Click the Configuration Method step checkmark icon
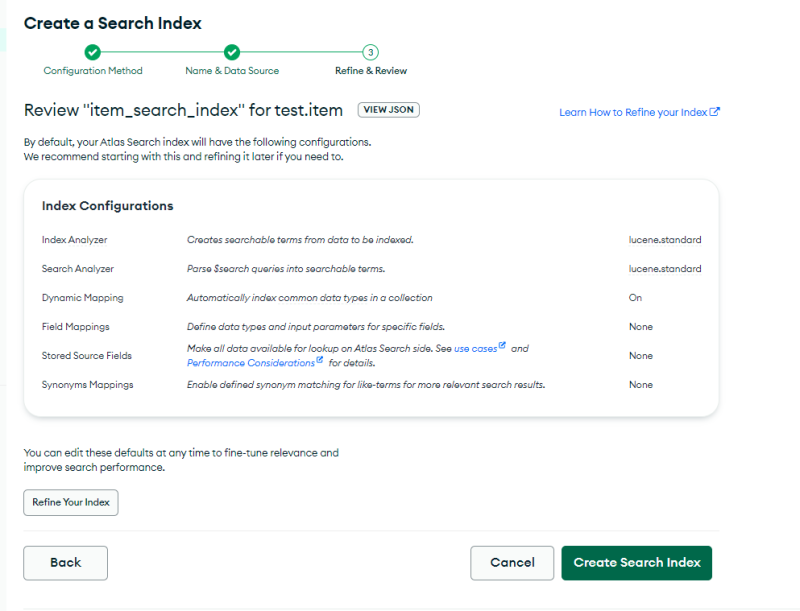Image resolution: width=800 pixels, height=611 pixels. [x=92, y=52]
